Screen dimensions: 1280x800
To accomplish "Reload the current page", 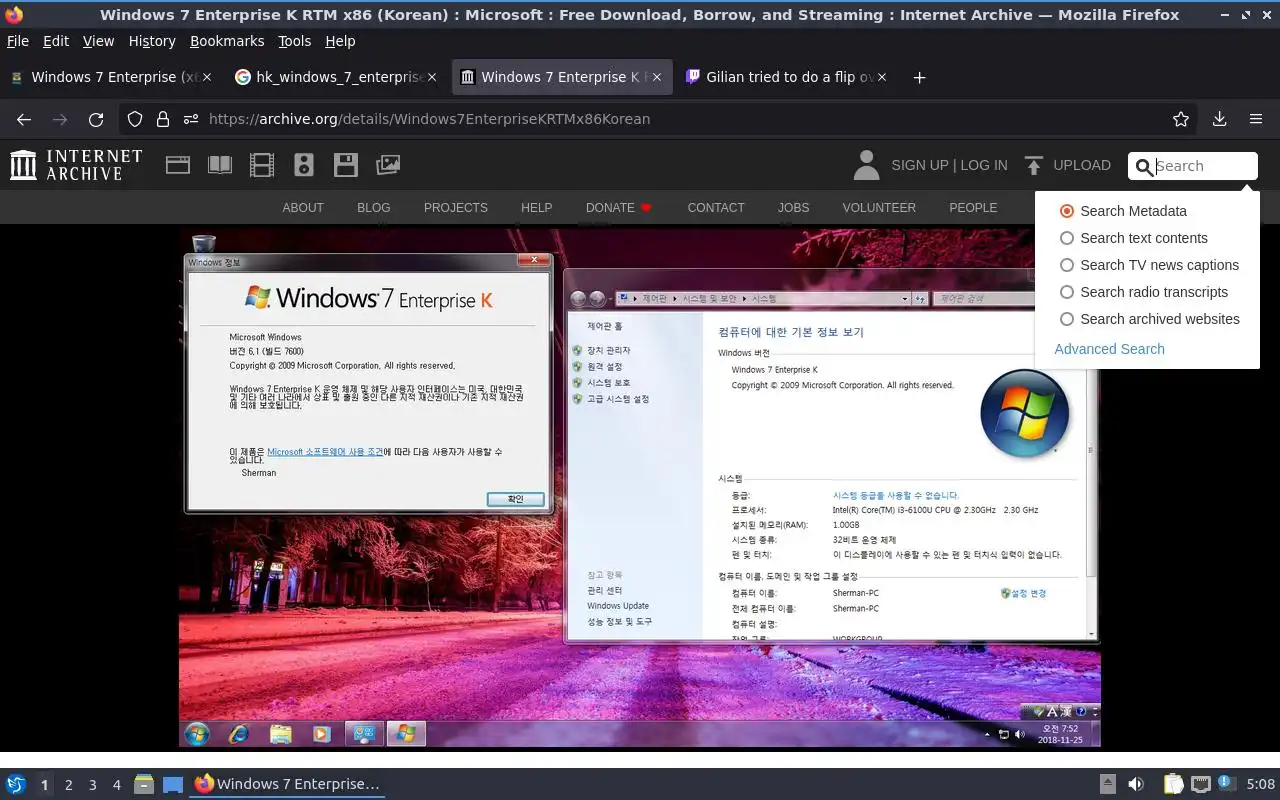I will coord(96,119).
